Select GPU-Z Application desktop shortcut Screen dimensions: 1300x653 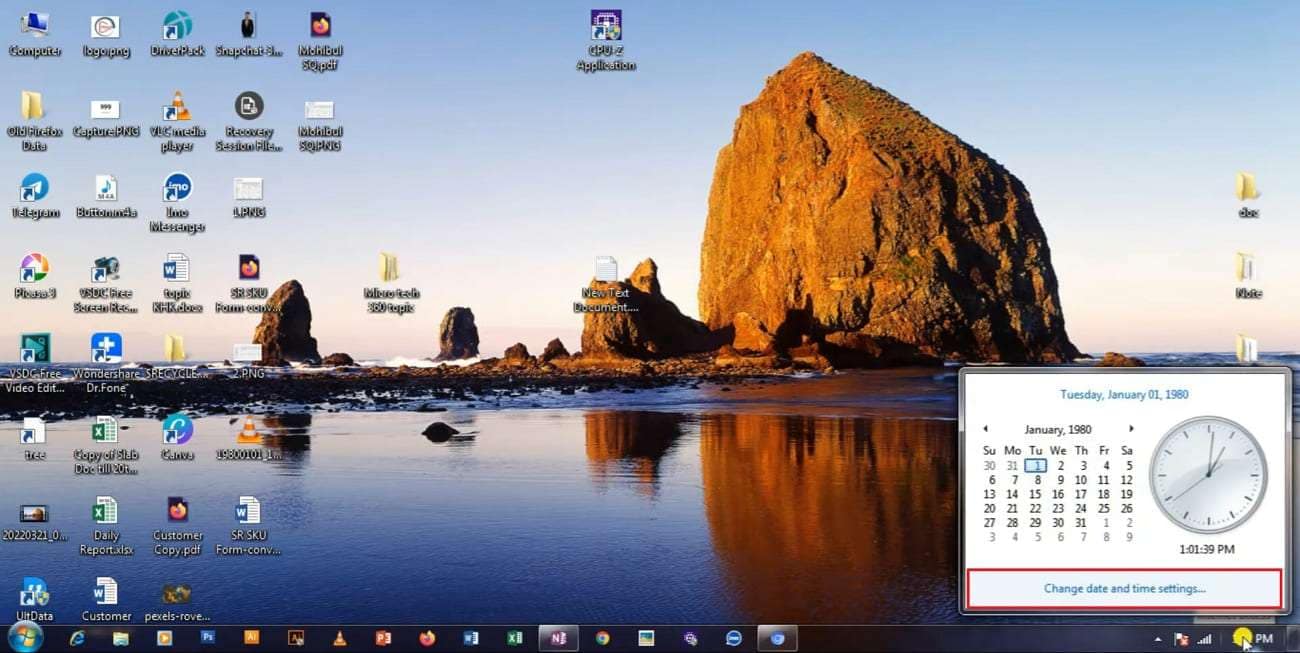point(606,40)
